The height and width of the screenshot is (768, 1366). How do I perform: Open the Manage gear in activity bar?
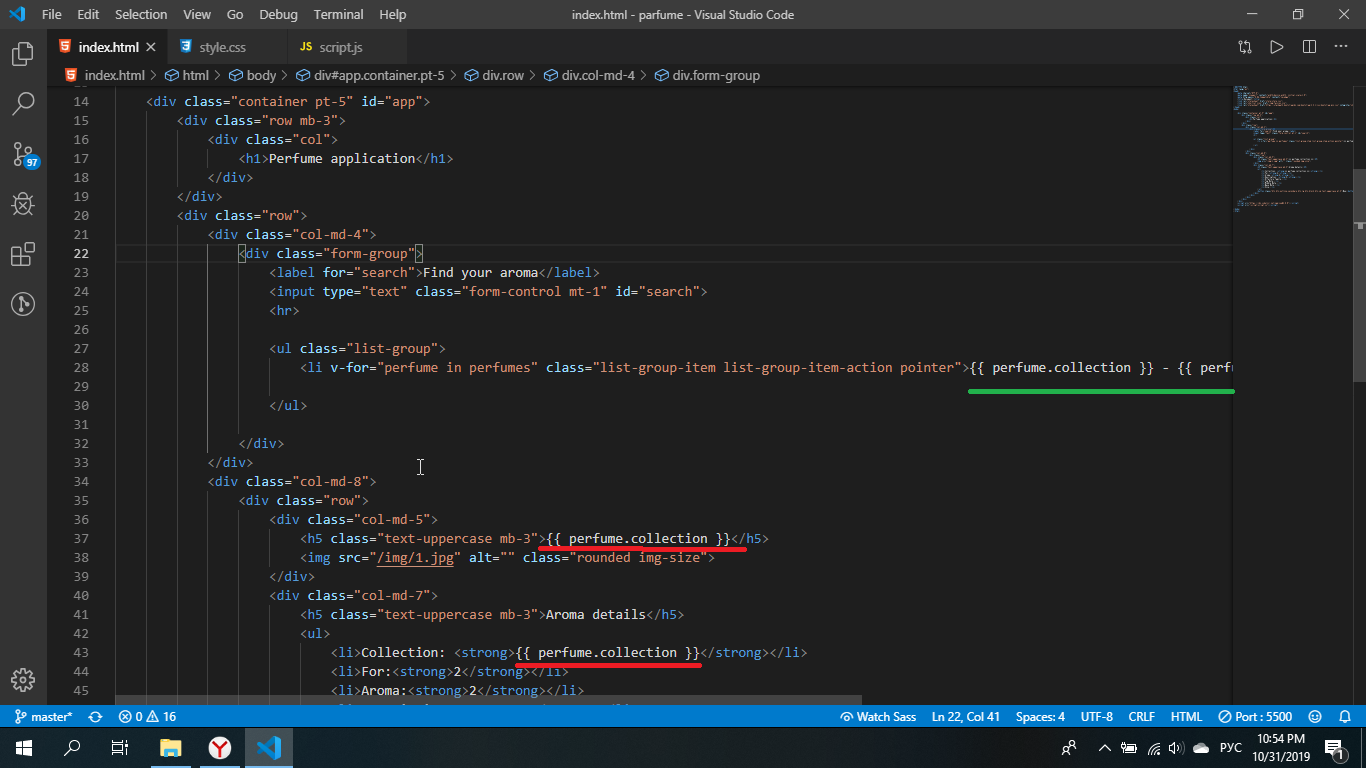(23, 679)
